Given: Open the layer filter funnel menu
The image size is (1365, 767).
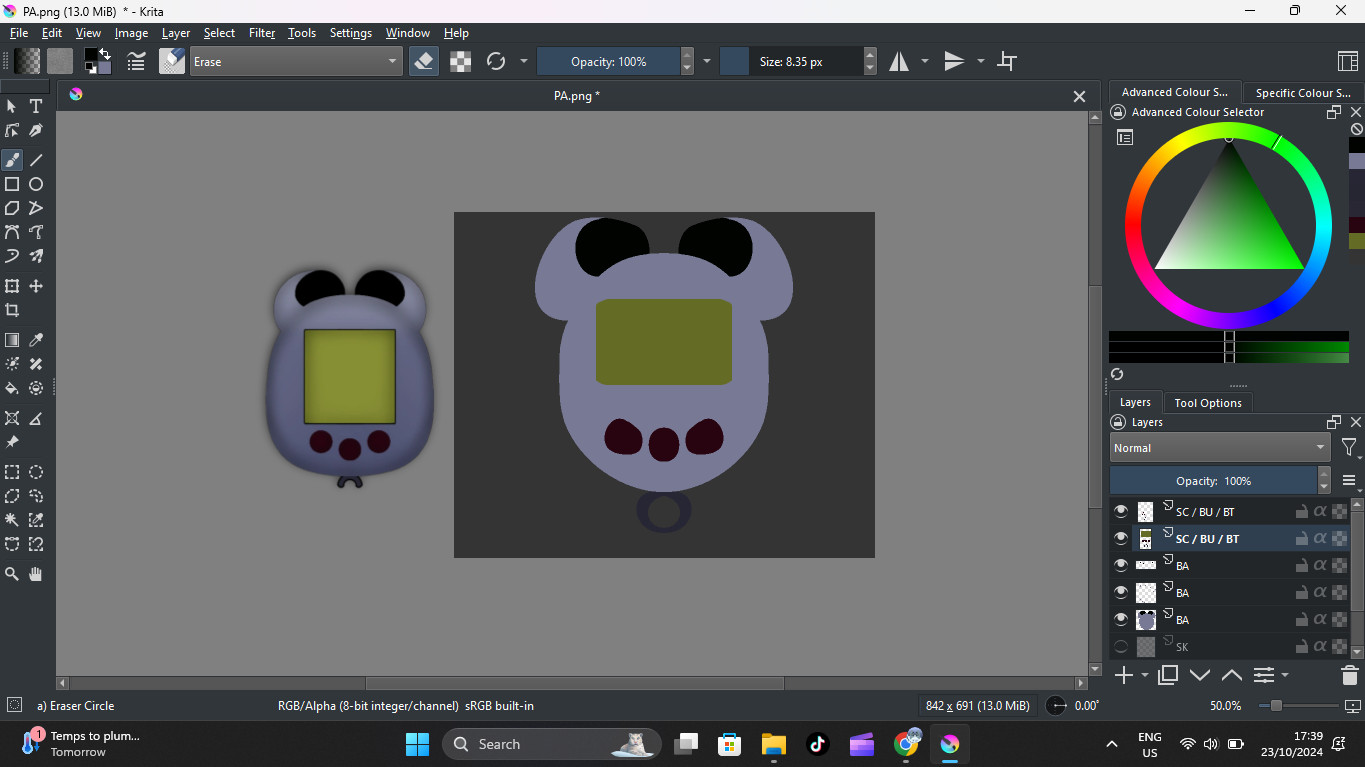Looking at the screenshot, I should coord(1349,448).
